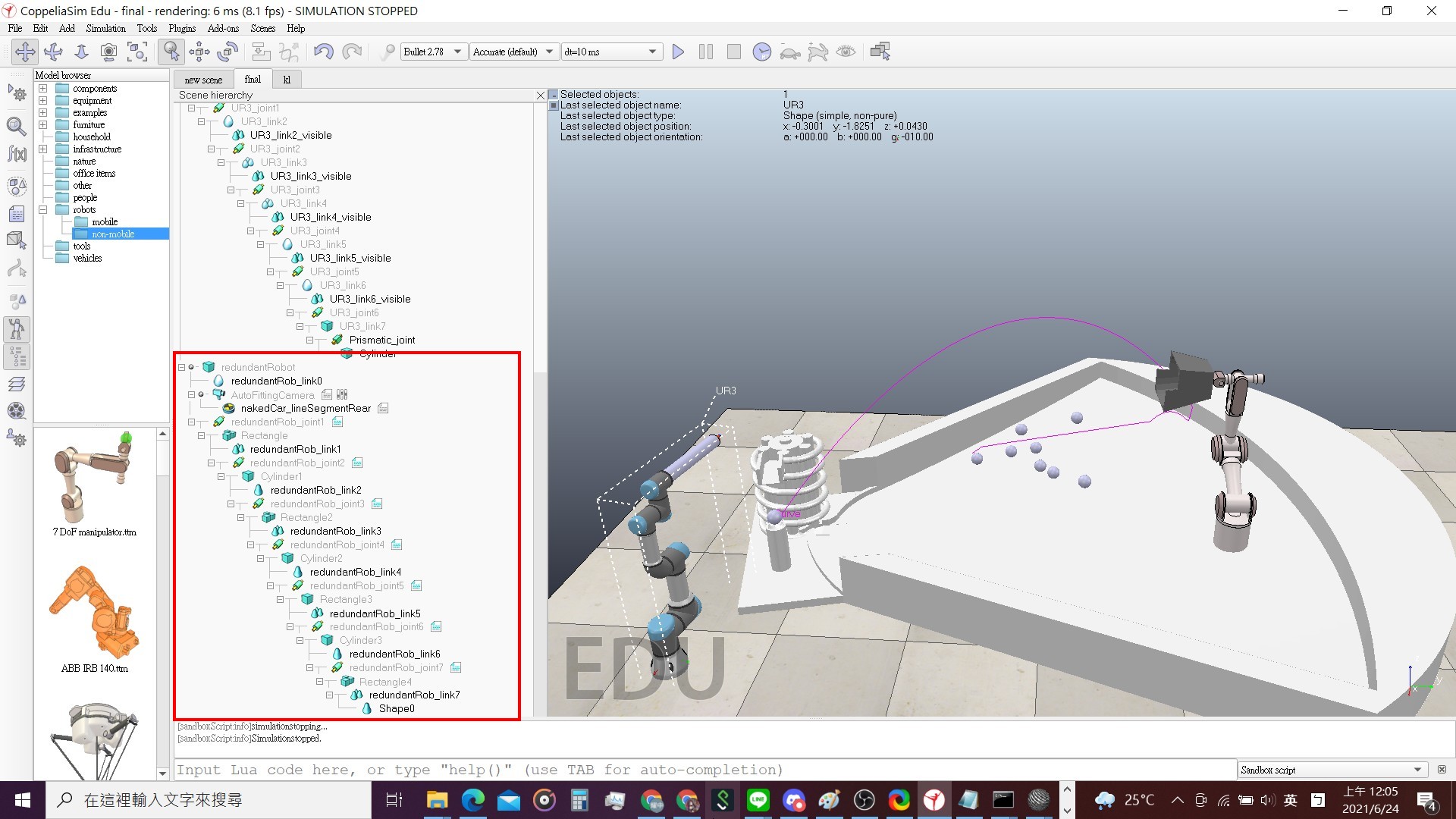Image resolution: width=1456 pixels, height=819 pixels.
Task: Click the assemble/disassemble icon
Action: tap(261, 52)
